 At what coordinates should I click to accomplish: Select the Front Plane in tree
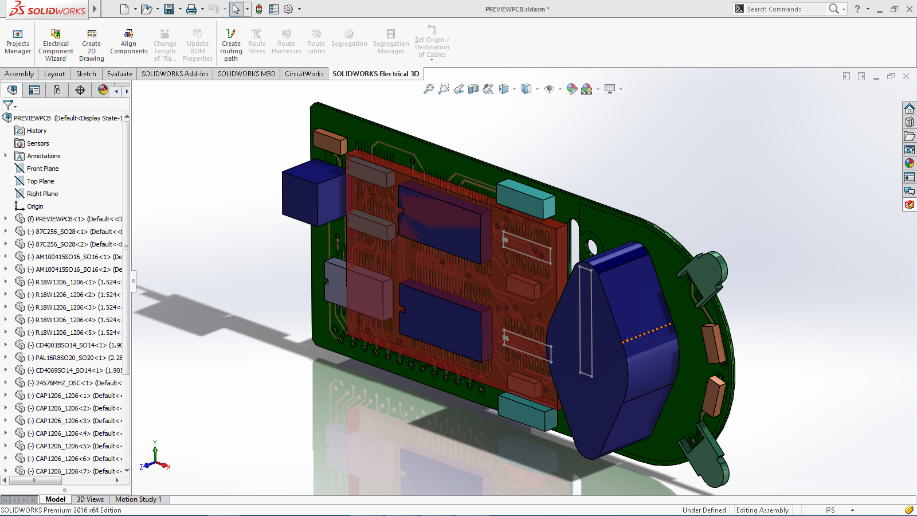tap(42, 168)
